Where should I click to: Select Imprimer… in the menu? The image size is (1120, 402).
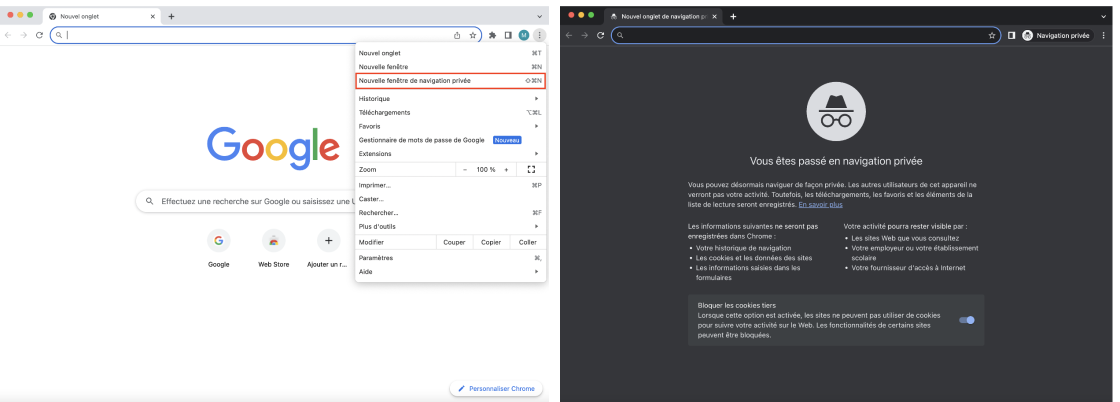pyautogui.click(x=451, y=185)
